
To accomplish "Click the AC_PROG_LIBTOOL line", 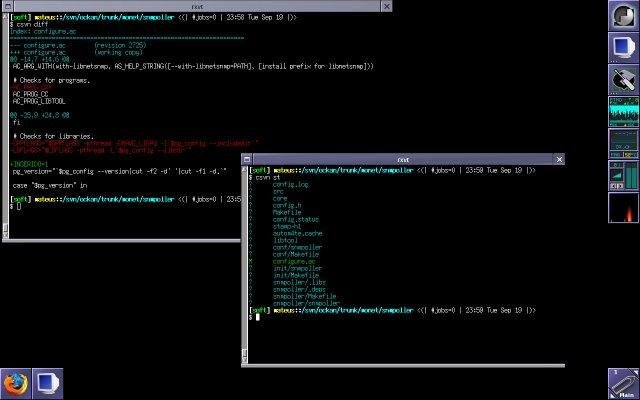I will pyautogui.click(x=39, y=101).
